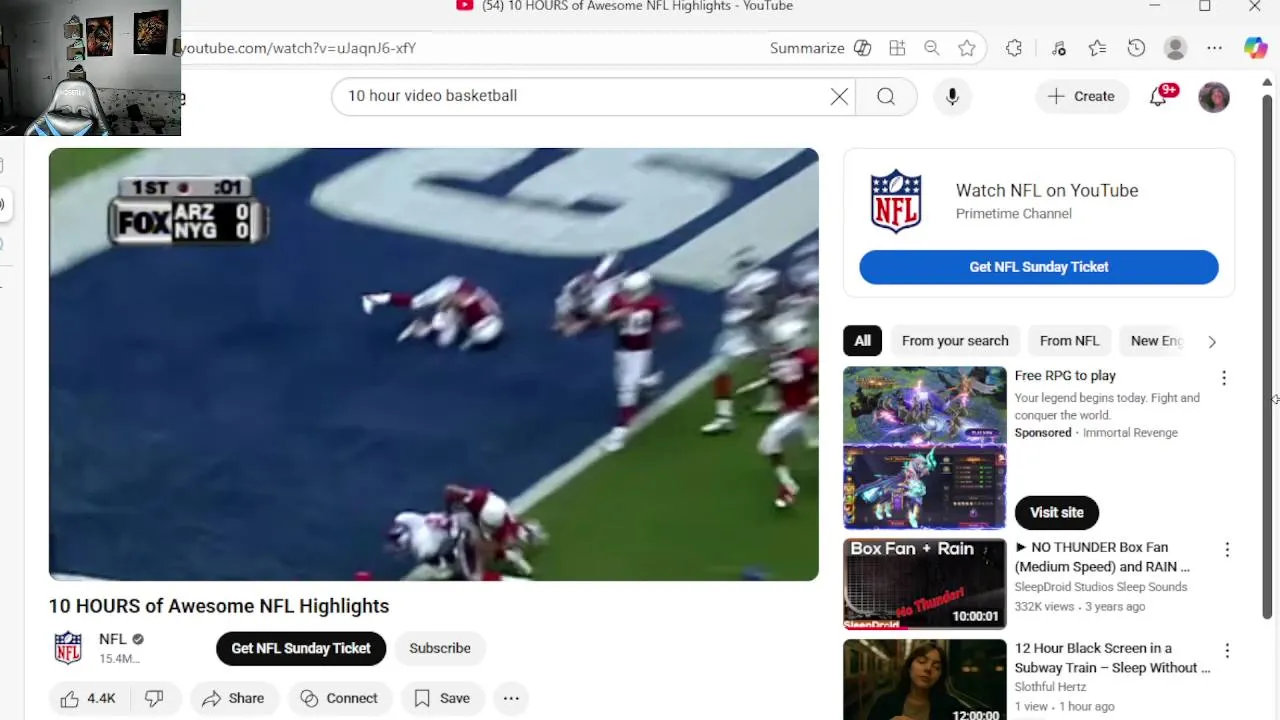
Task: Open the account avatar menu
Action: point(1213,97)
